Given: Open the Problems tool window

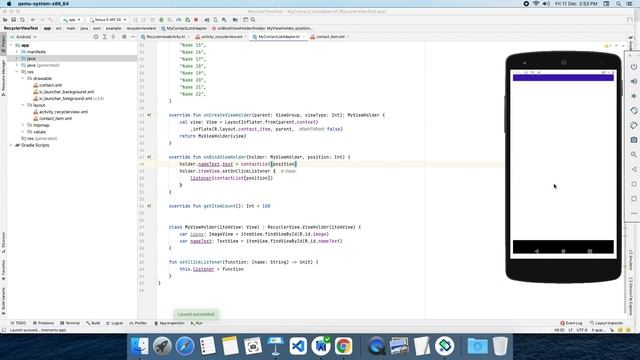Looking at the screenshot, I should point(43,323).
